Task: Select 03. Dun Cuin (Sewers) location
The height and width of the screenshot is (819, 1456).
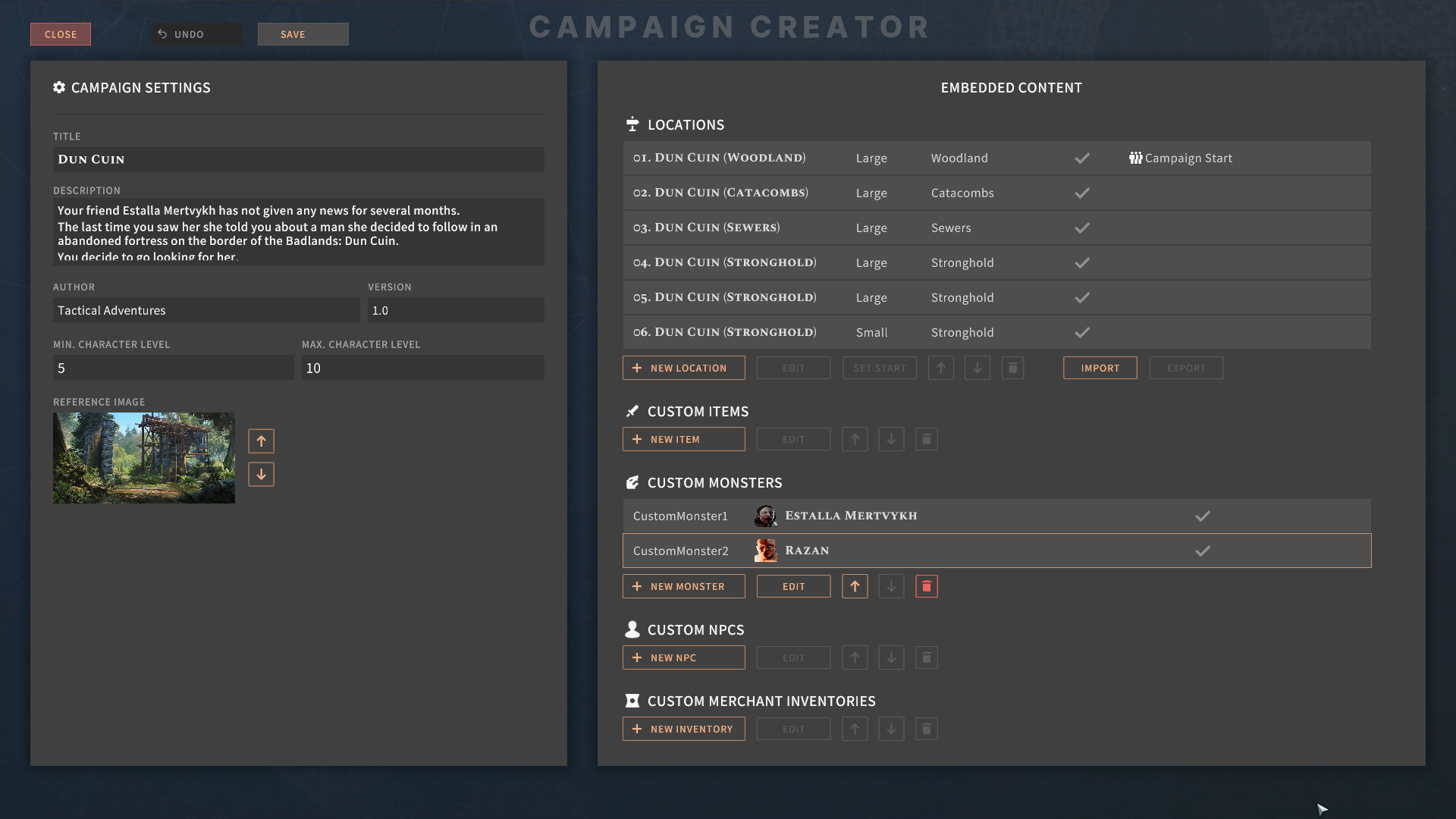Action: click(996, 227)
